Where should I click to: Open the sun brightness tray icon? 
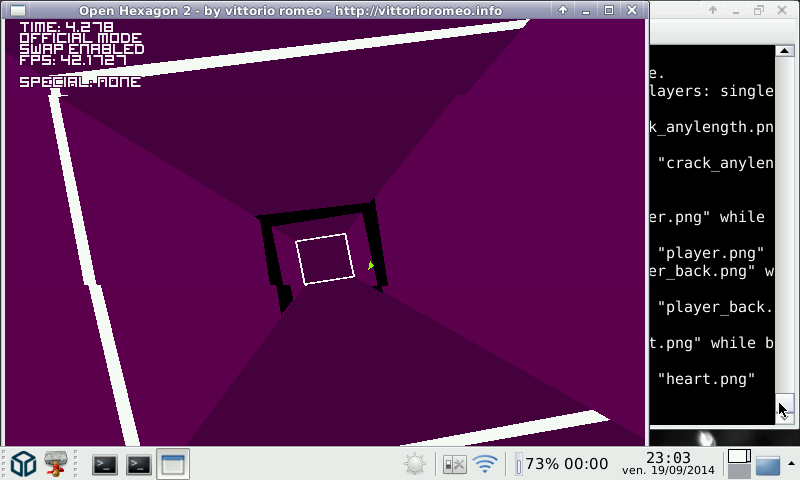(415, 464)
